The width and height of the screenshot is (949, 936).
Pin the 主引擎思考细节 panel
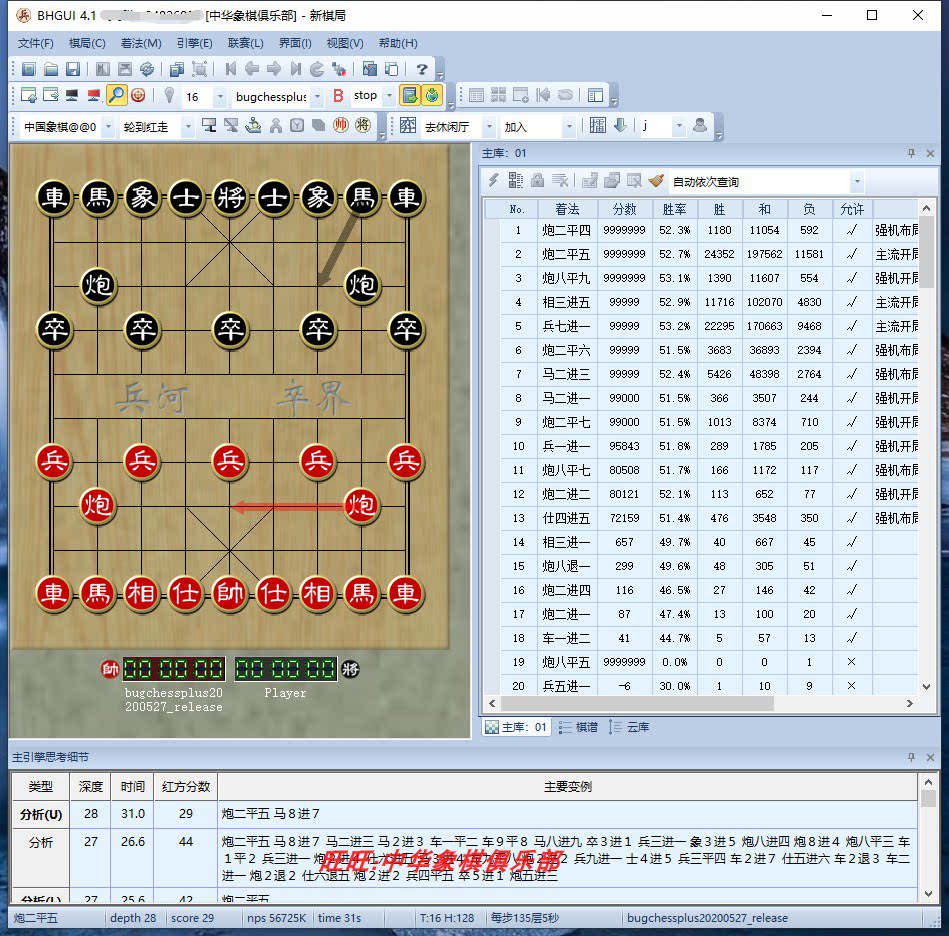pos(911,757)
